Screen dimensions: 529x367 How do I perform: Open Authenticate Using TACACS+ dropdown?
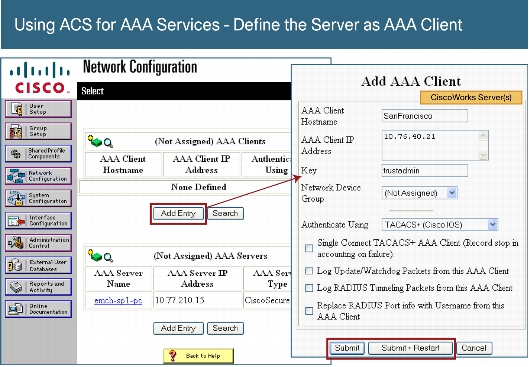pyautogui.click(x=493, y=225)
